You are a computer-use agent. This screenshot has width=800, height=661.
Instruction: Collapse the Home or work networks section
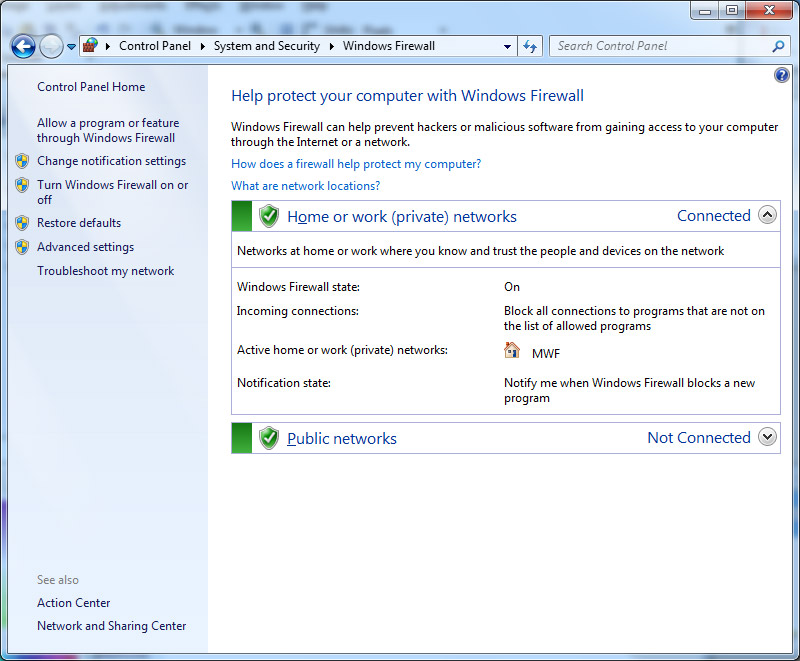[767, 215]
